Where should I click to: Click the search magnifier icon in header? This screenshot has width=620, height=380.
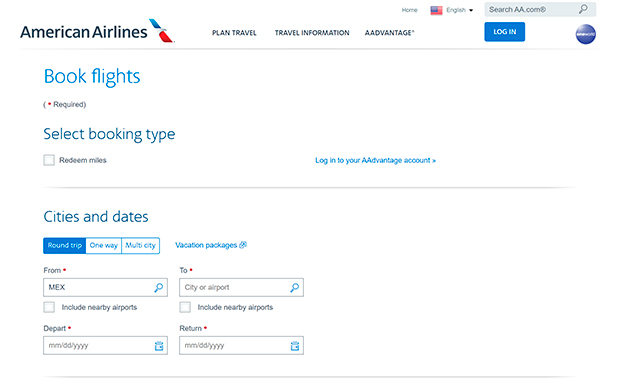584,9
